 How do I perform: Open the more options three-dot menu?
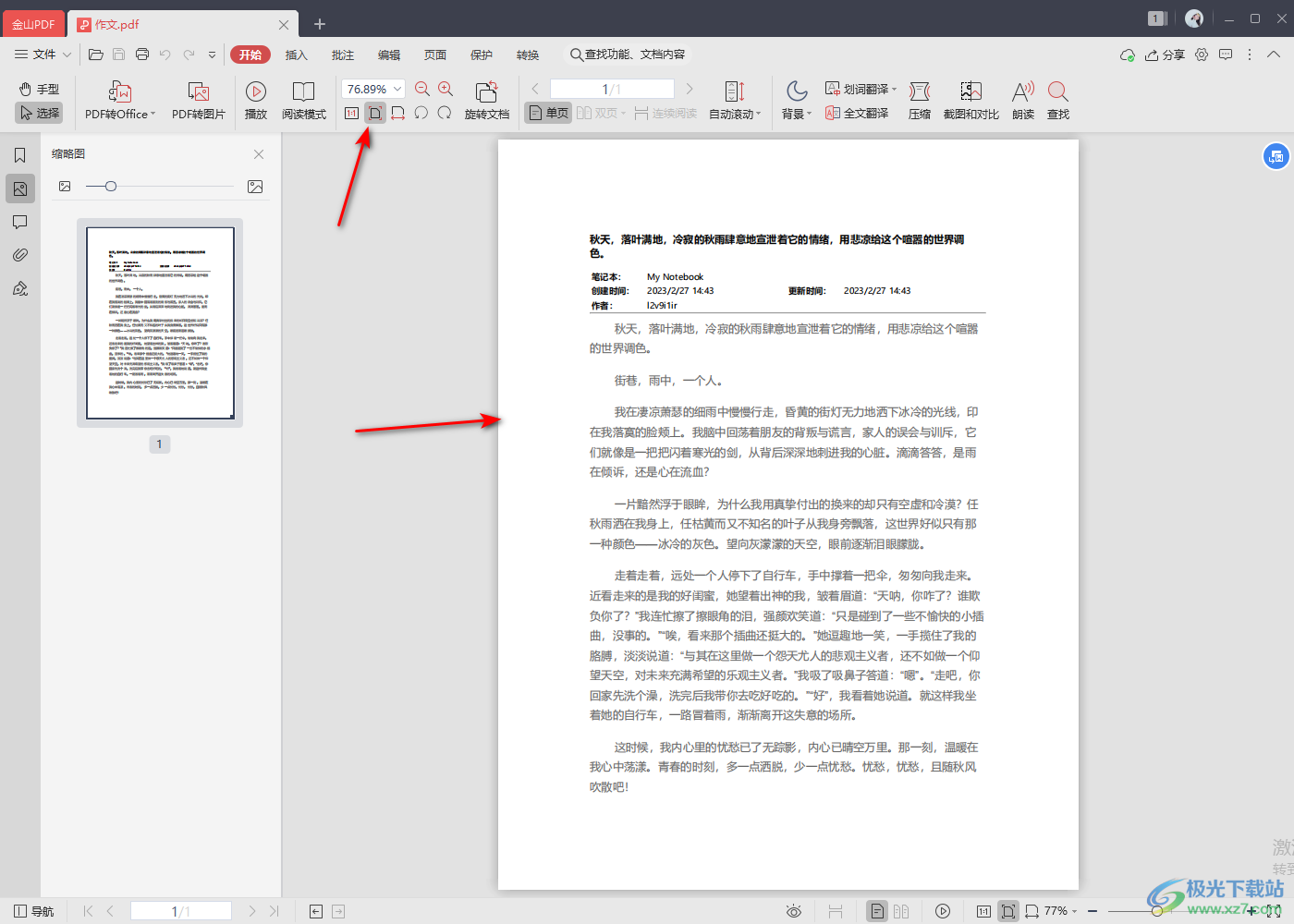[1250, 55]
